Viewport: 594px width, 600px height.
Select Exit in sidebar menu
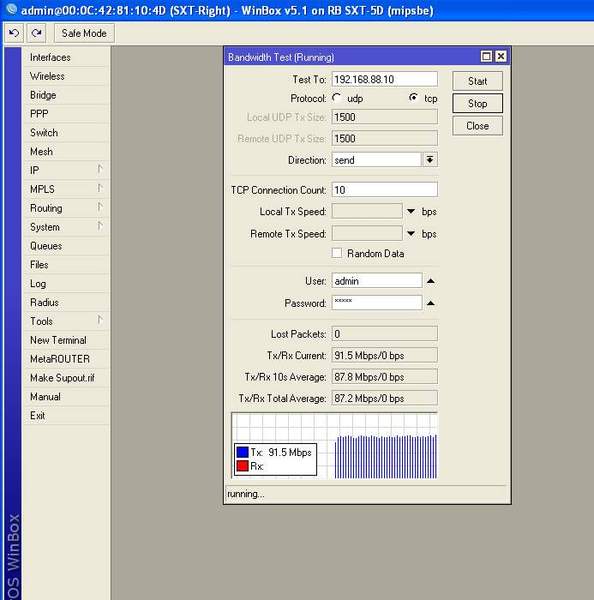click(x=67, y=415)
